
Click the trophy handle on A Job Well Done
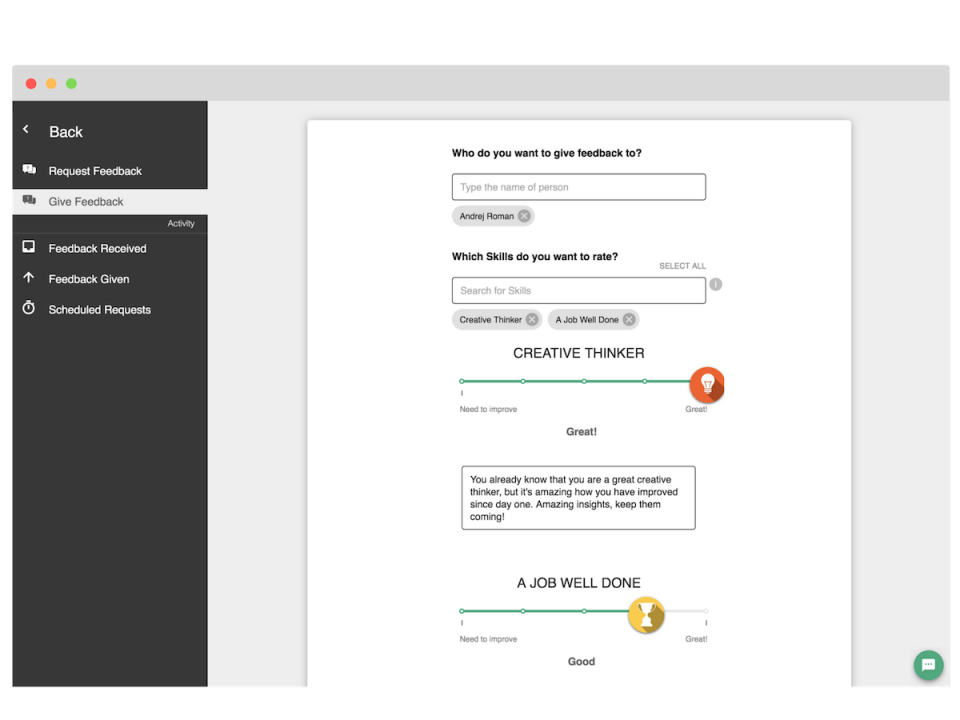646,615
